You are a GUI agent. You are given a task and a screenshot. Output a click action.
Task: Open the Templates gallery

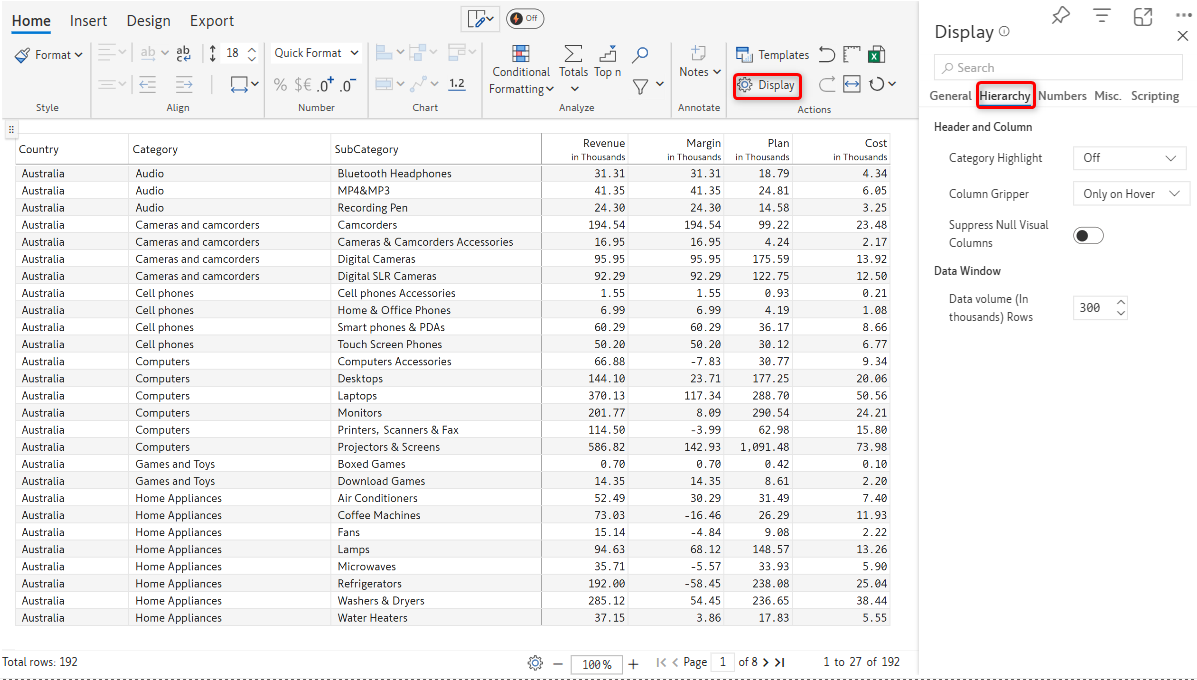coord(772,55)
